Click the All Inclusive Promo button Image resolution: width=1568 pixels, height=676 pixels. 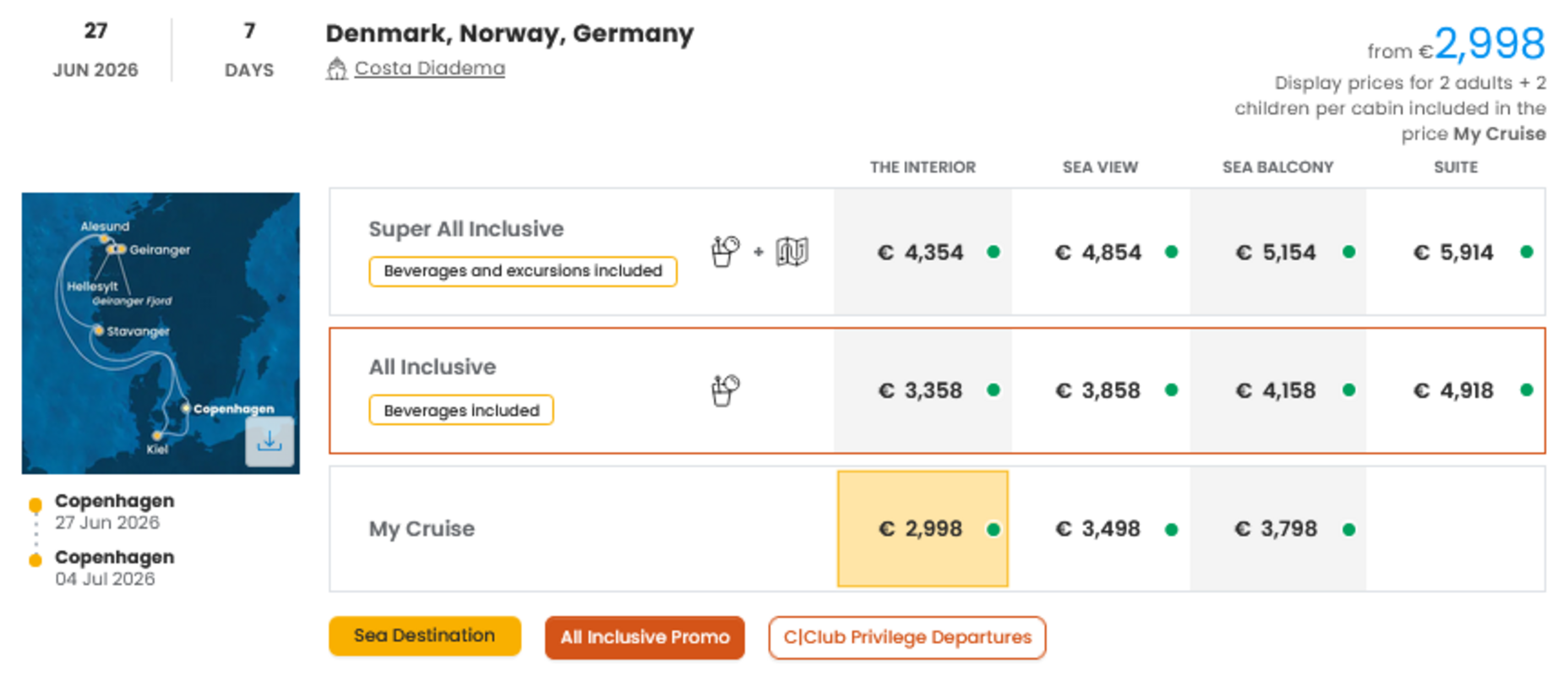tap(645, 637)
